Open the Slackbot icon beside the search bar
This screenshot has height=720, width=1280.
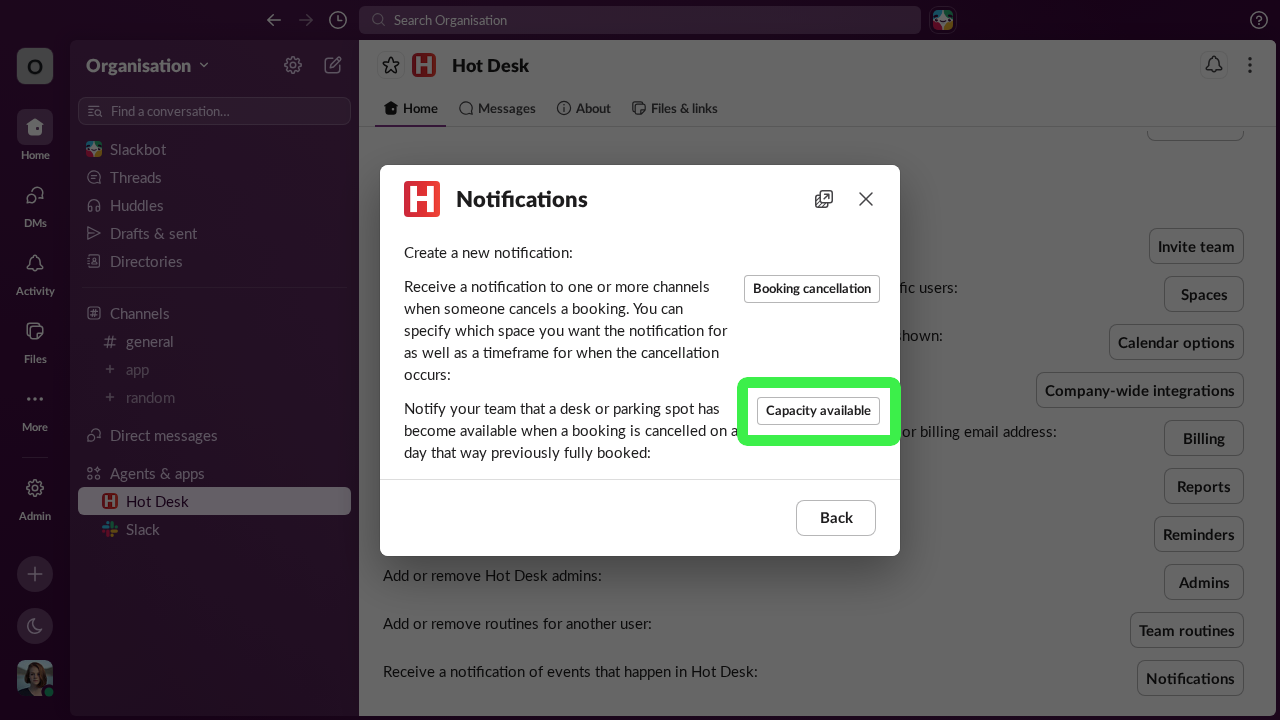coord(943,20)
